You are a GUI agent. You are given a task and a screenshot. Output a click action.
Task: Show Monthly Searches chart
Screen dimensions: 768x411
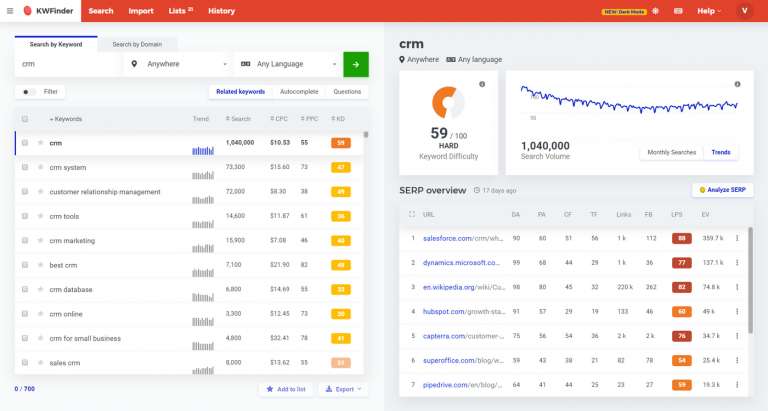tap(672, 152)
